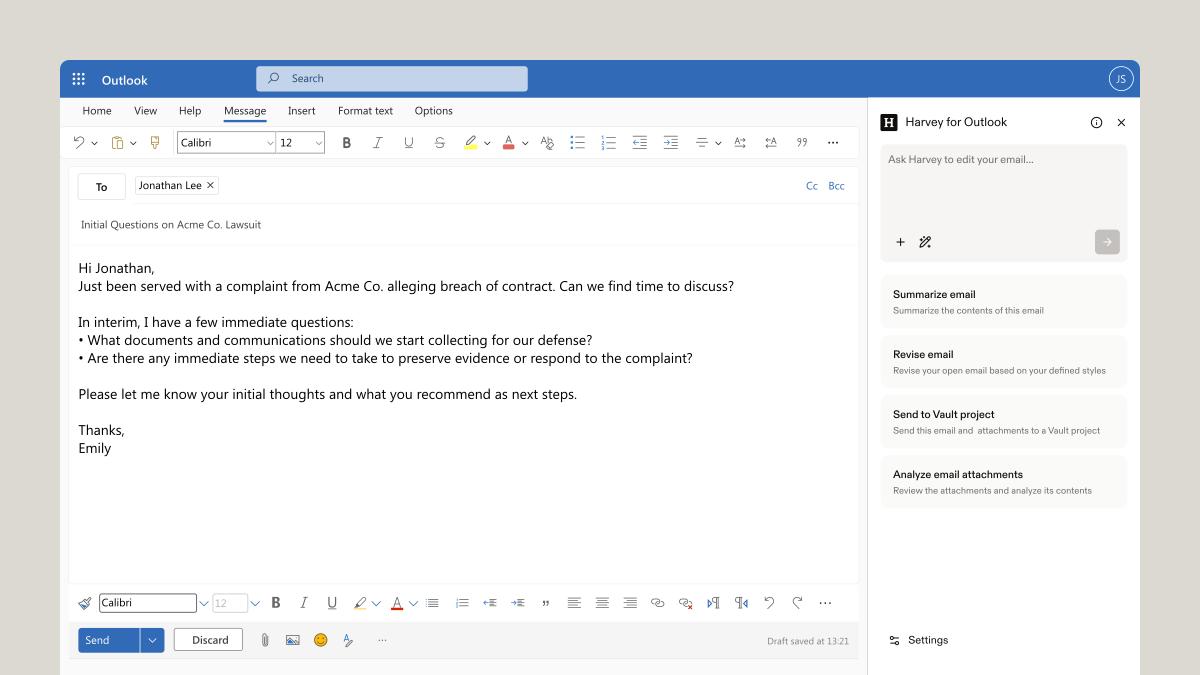Select the yellow highlight color in ribbon

[470, 143]
